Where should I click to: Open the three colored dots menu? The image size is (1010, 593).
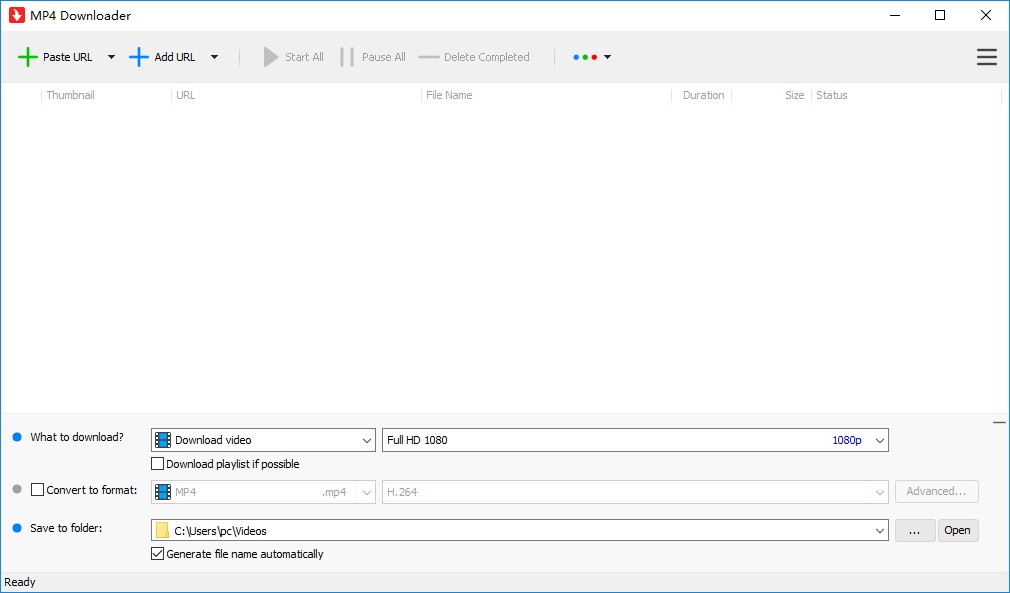(591, 57)
